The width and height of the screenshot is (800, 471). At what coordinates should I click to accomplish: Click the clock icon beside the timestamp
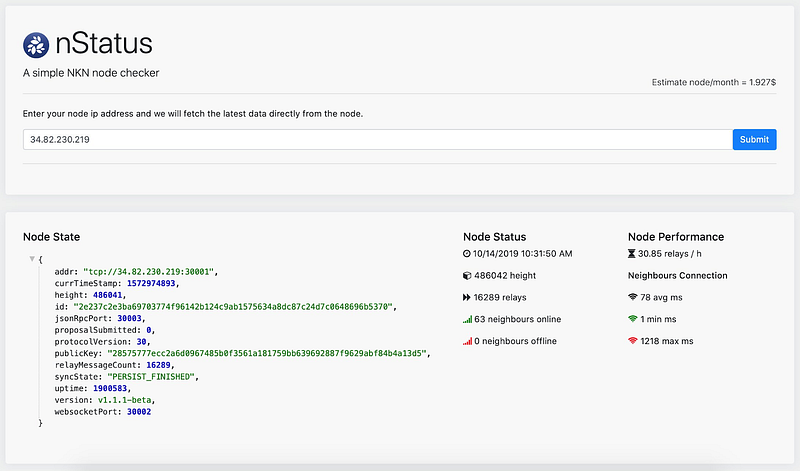467,253
